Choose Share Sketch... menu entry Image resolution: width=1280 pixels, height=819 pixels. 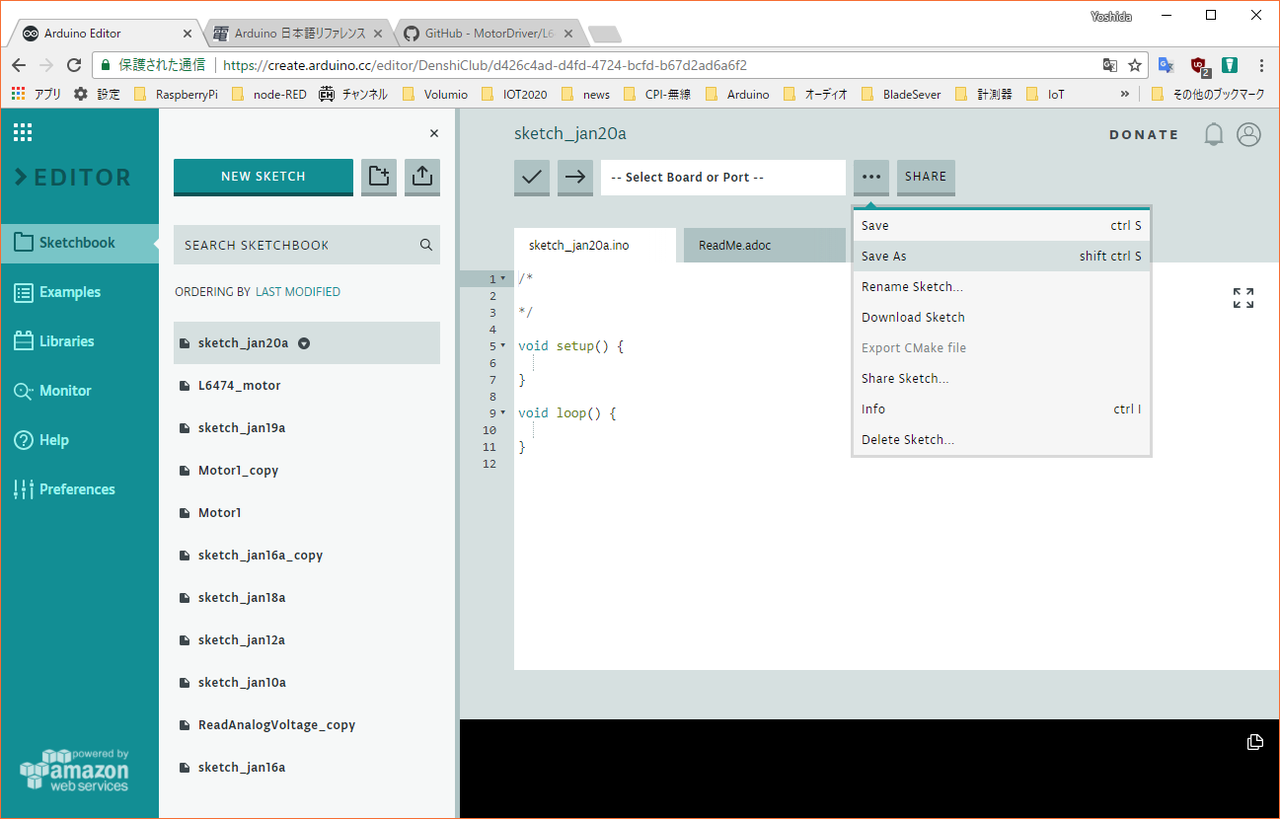[1001, 378]
